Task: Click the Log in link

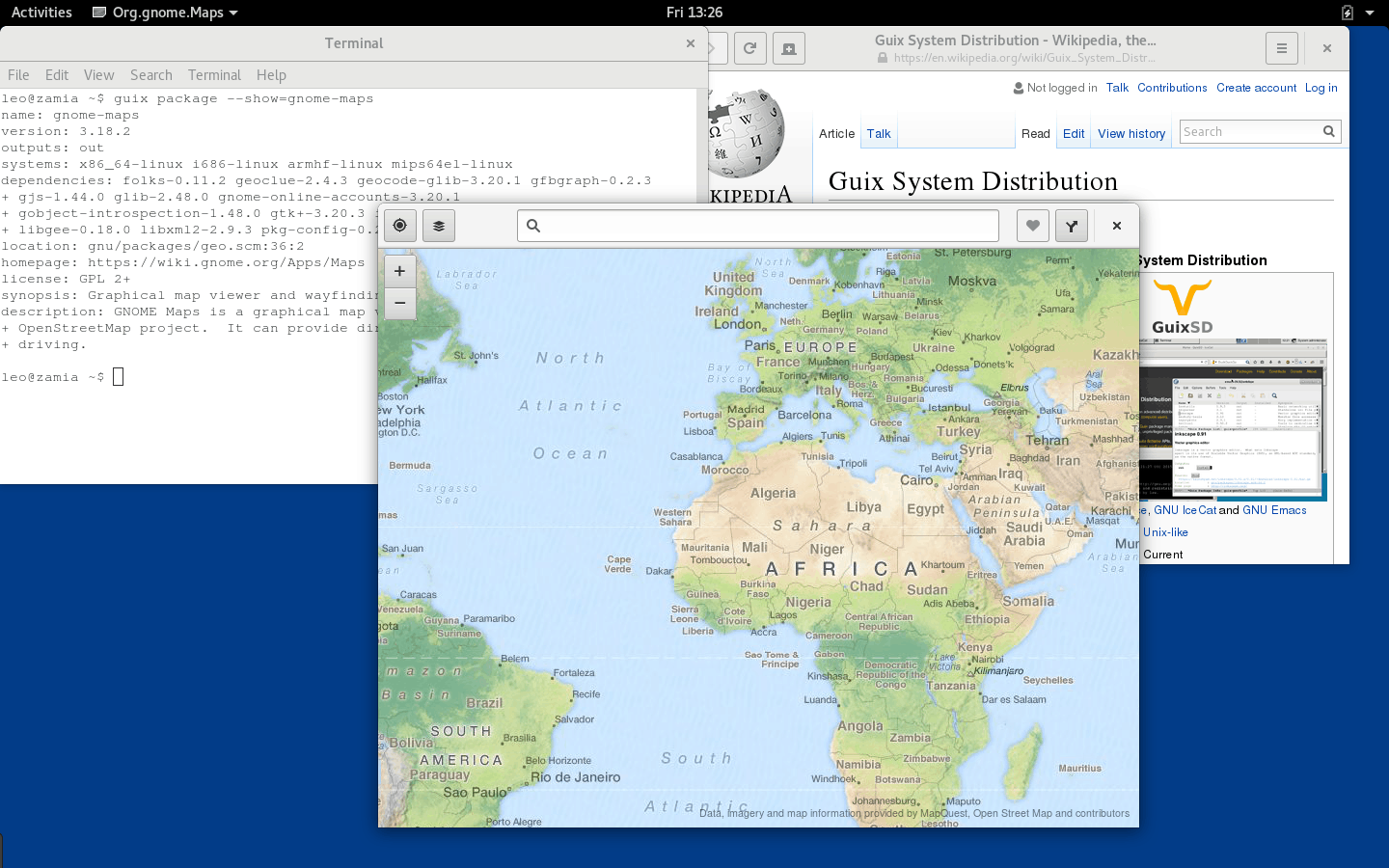Action: [x=1321, y=88]
